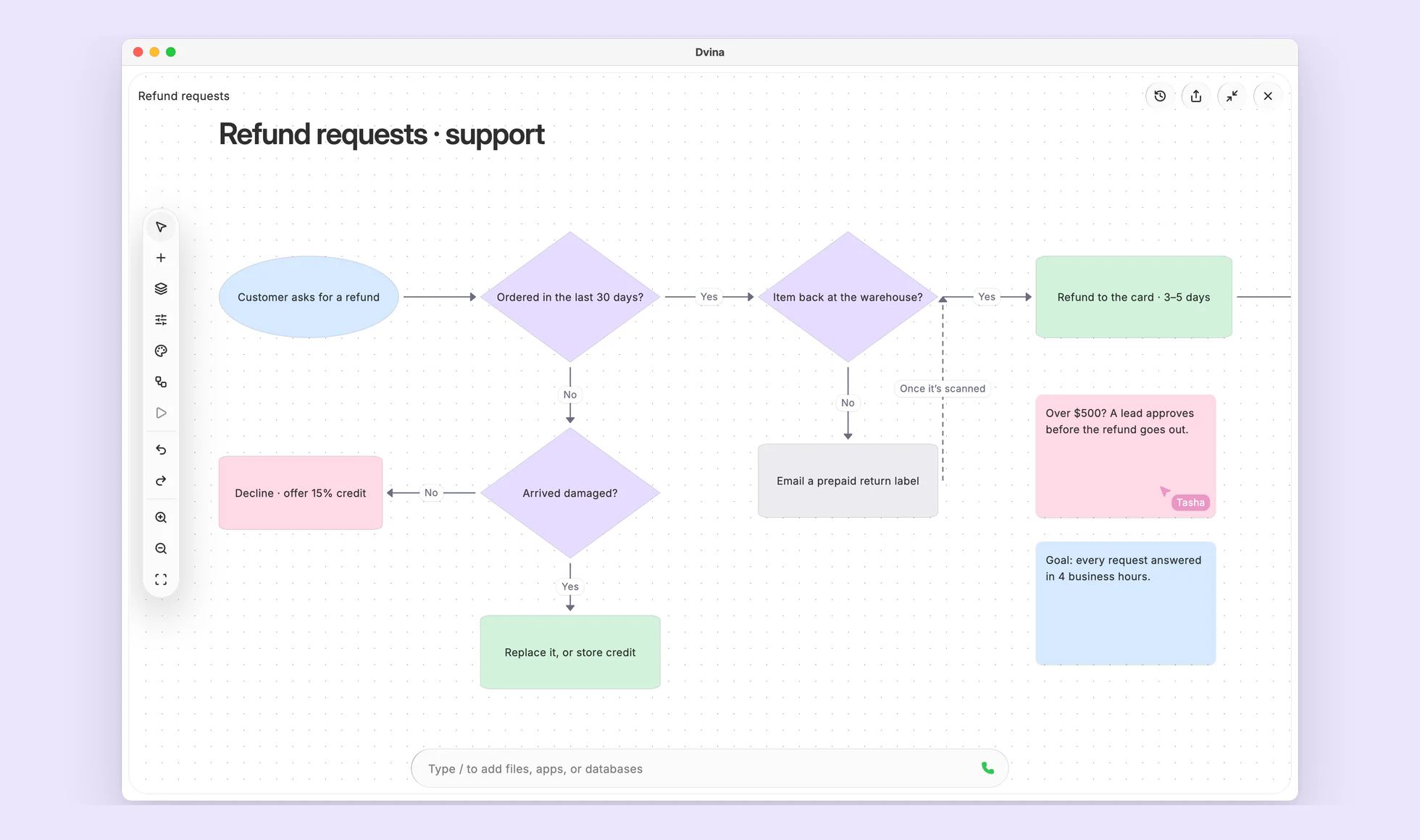Click the 'Refund requests · support' heading
Image resolution: width=1420 pixels, height=840 pixels.
pos(382,135)
